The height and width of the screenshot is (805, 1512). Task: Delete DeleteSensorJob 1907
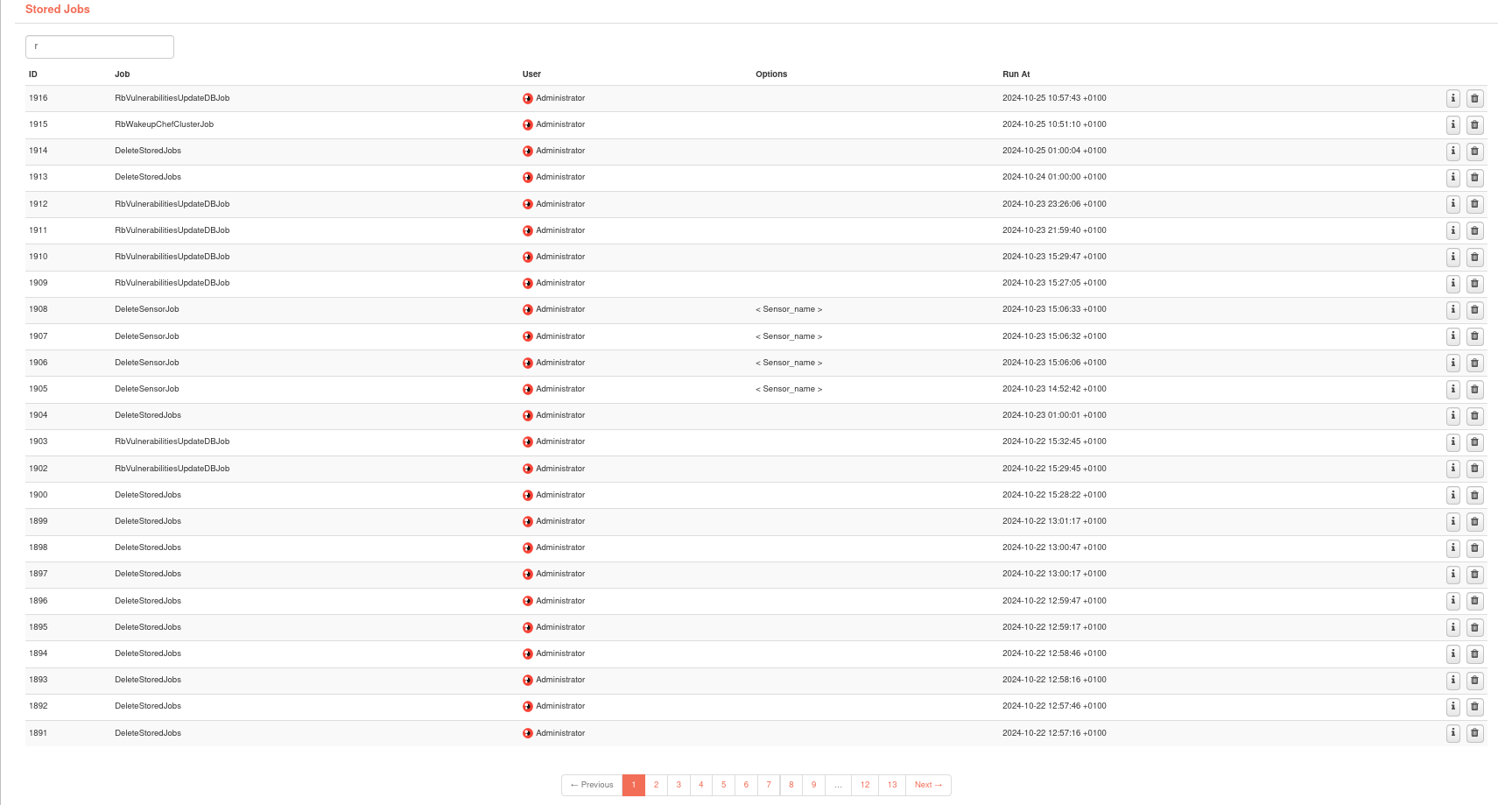pos(1475,336)
